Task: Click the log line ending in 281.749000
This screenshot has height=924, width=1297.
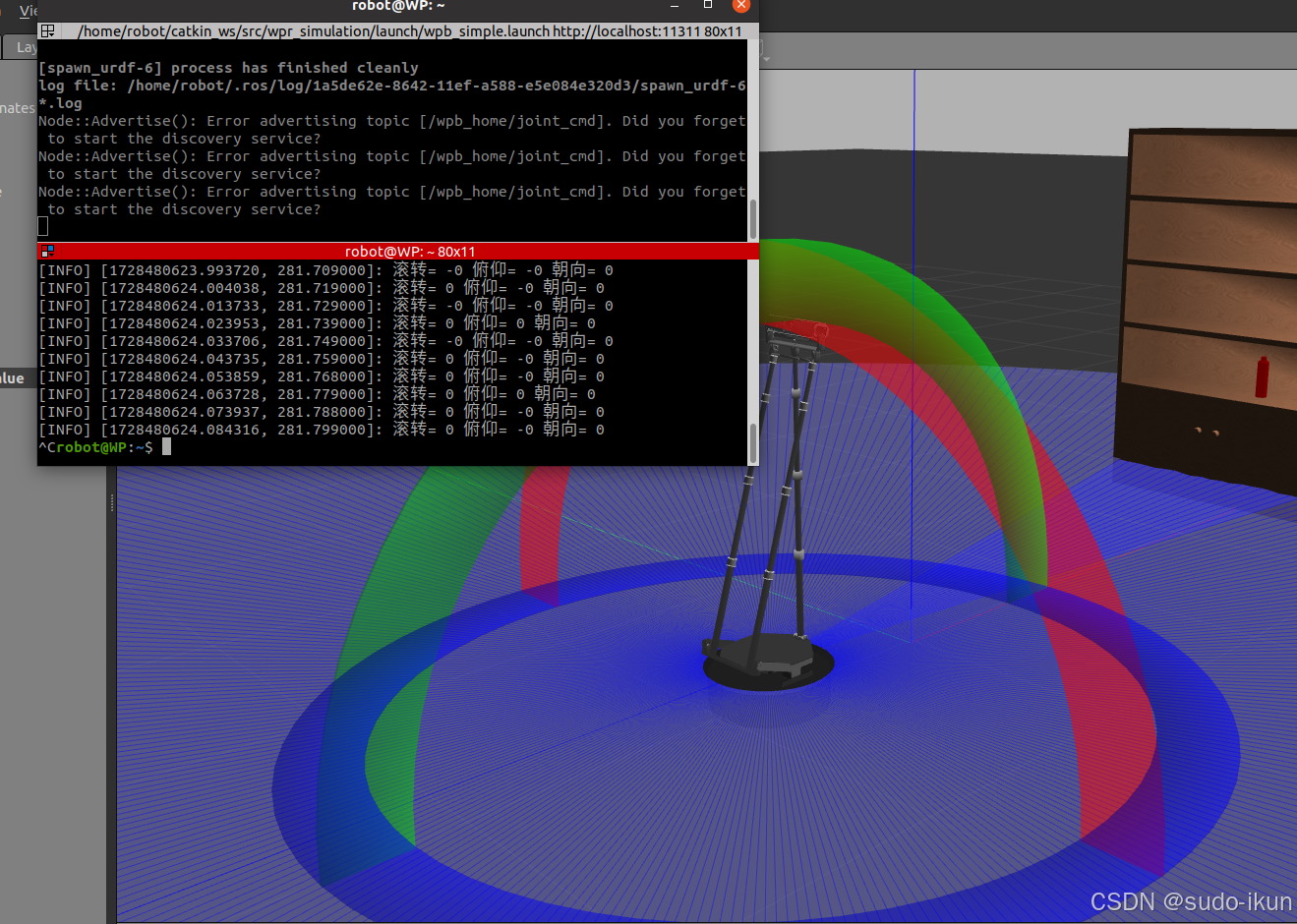Action: pyautogui.click(x=325, y=341)
